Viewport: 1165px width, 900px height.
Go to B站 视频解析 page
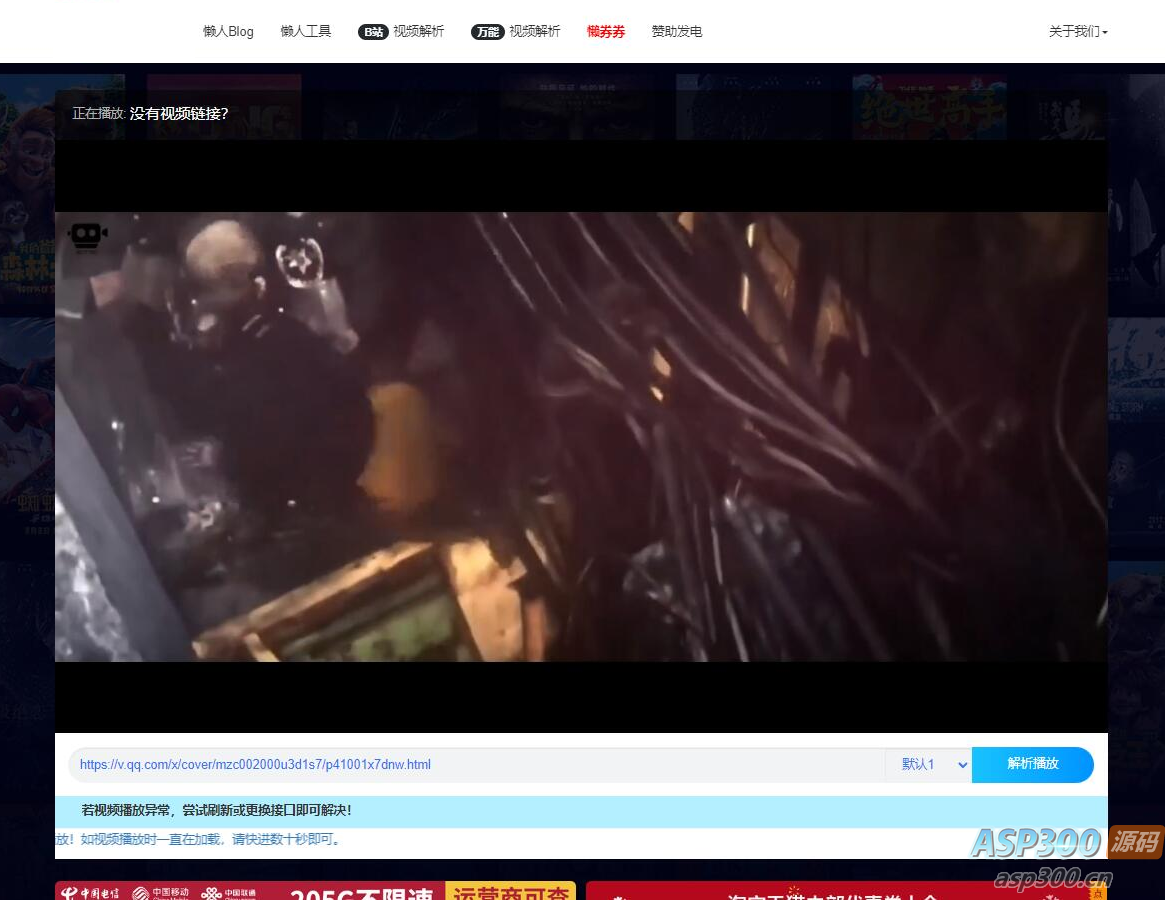click(x=401, y=31)
